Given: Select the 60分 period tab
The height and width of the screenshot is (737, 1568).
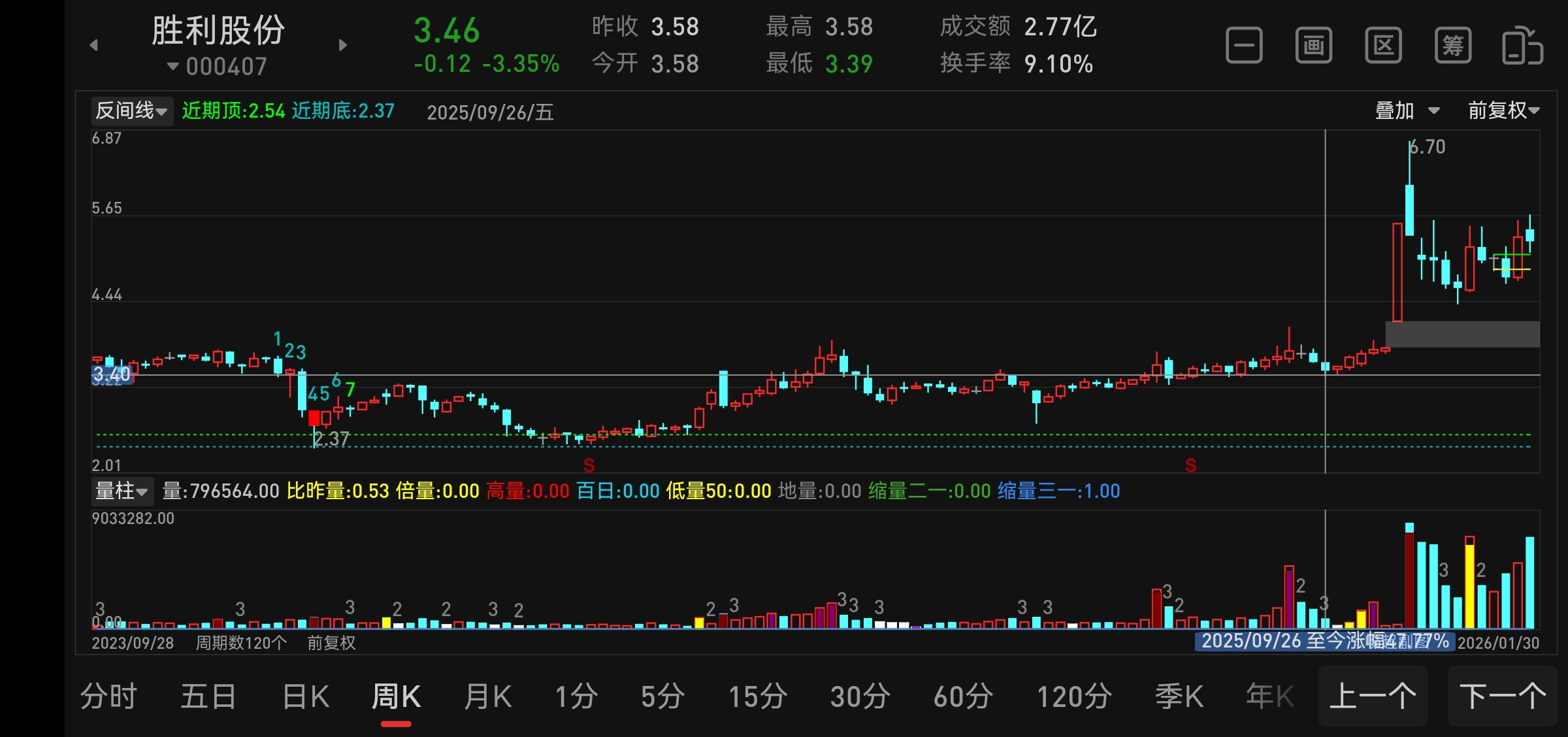Looking at the screenshot, I should point(963,696).
